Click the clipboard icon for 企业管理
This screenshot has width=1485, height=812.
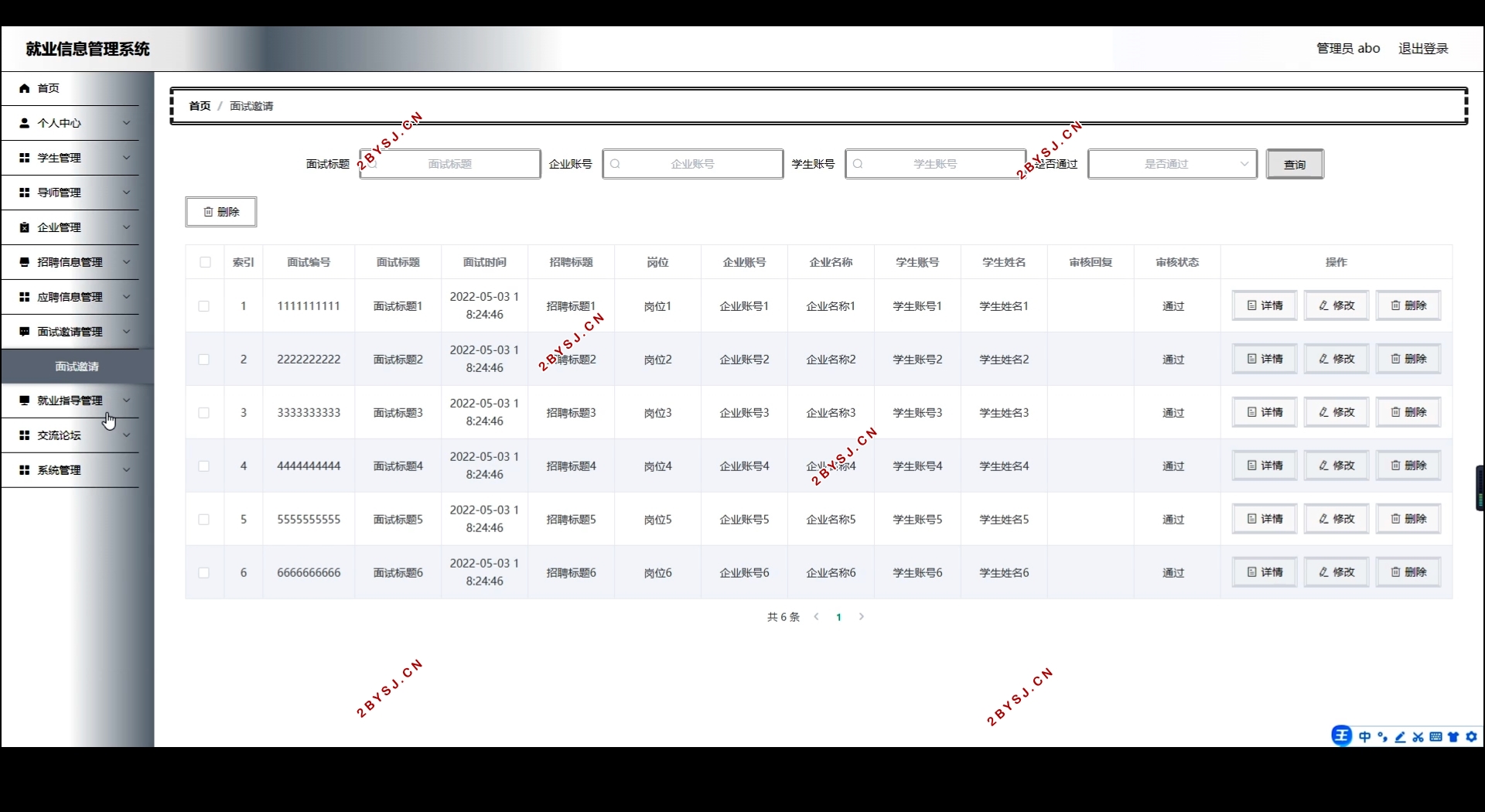pyautogui.click(x=25, y=227)
